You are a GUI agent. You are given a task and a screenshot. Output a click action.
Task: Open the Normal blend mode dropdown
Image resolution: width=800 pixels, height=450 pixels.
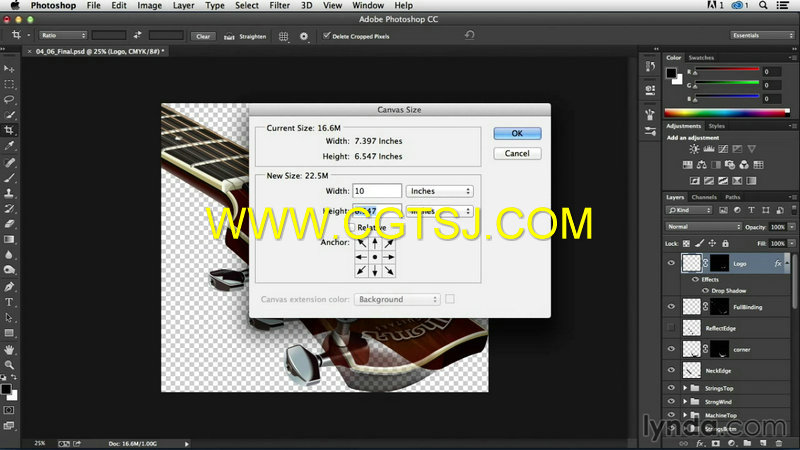pos(703,227)
